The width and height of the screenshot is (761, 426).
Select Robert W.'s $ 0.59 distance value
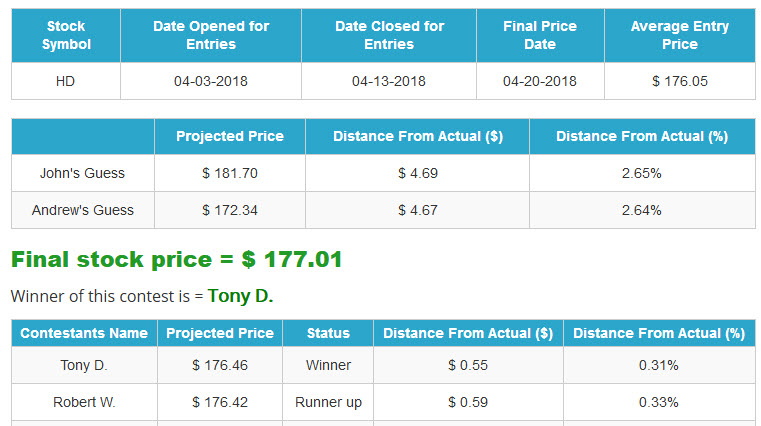[x=468, y=402]
